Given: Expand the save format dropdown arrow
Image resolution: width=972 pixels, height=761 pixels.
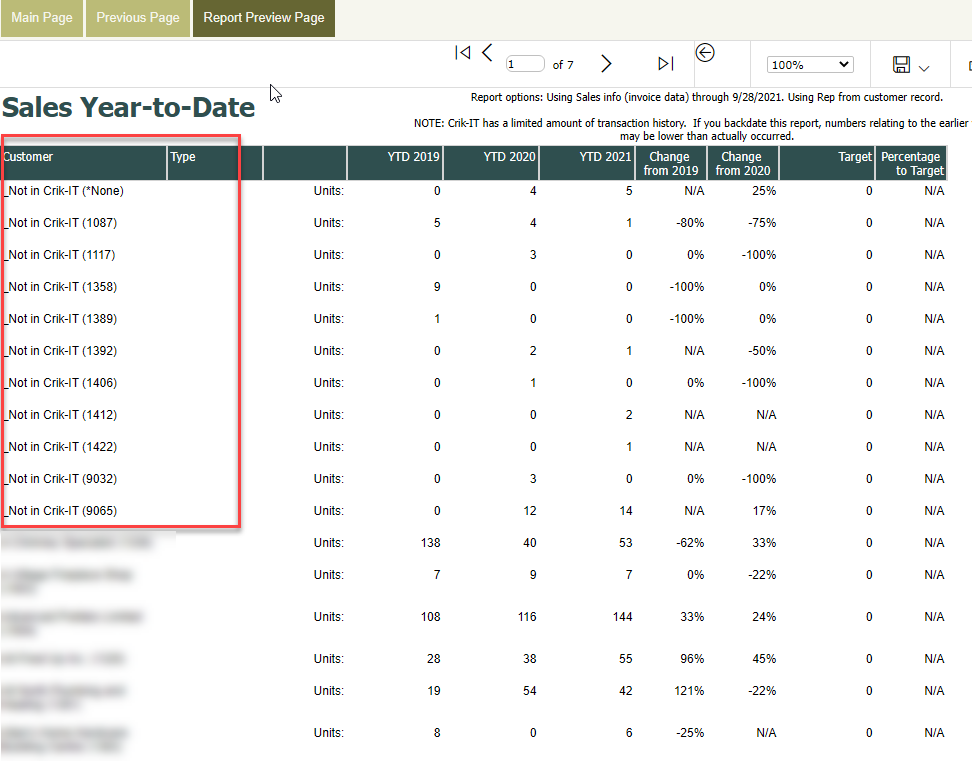Looking at the screenshot, I should [x=924, y=68].
